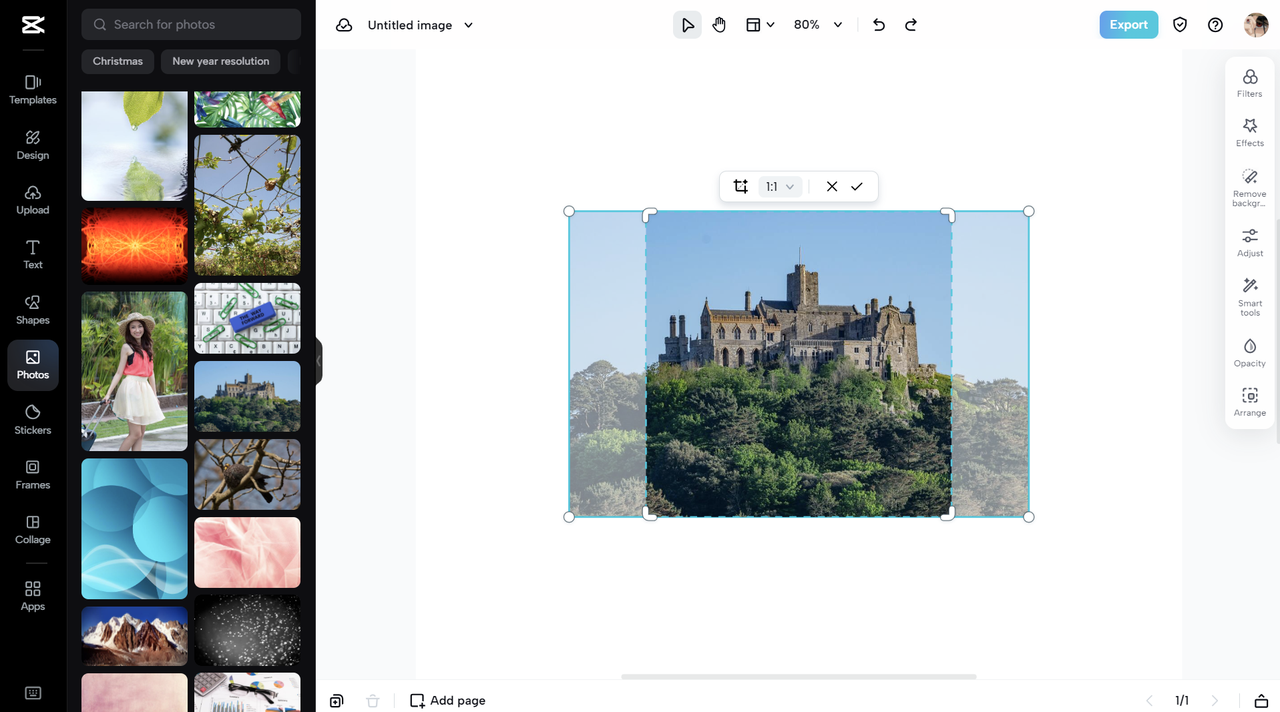Open the Apps panel
This screenshot has height=712, width=1280.
coord(33,596)
